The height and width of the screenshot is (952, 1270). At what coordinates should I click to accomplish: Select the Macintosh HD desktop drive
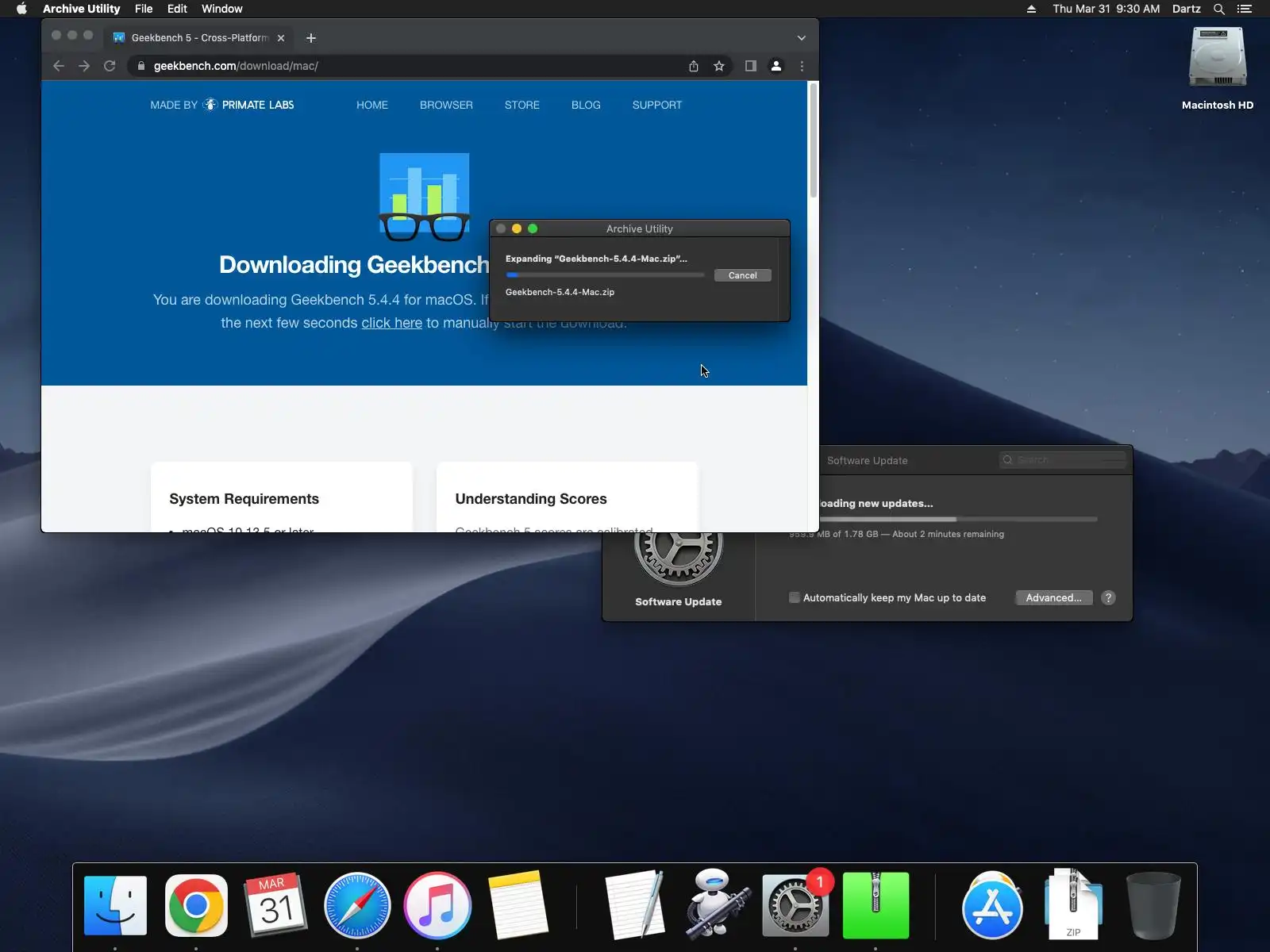(x=1218, y=68)
